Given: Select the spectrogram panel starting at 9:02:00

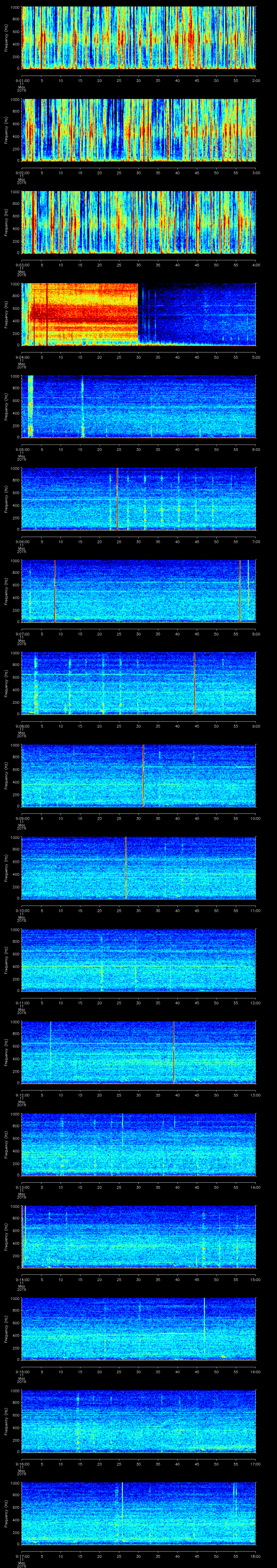Looking at the screenshot, I should point(139,130).
